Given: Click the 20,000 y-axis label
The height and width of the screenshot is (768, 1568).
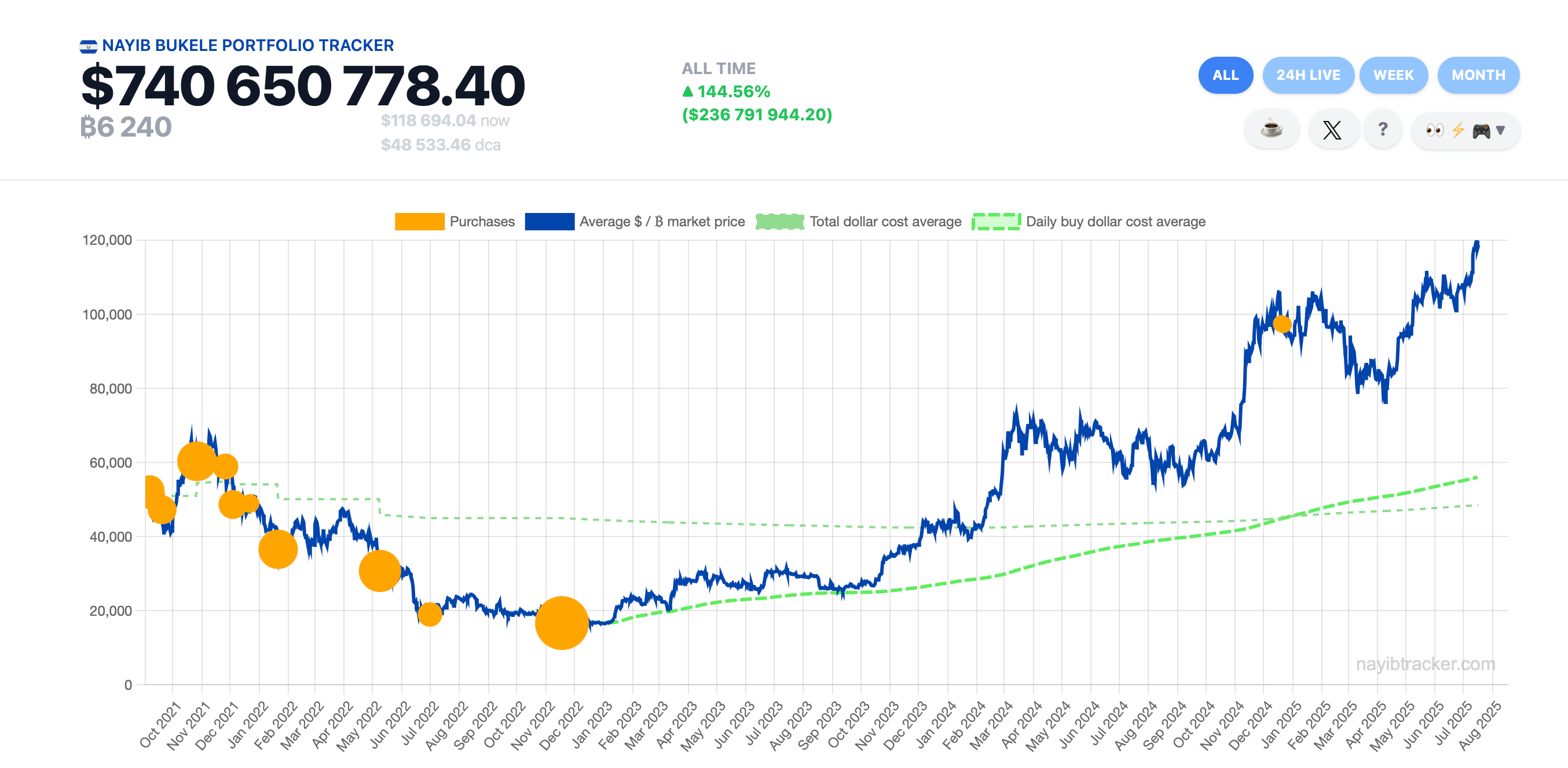Looking at the screenshot, I should pyautogui.click(x=111, y=611).
